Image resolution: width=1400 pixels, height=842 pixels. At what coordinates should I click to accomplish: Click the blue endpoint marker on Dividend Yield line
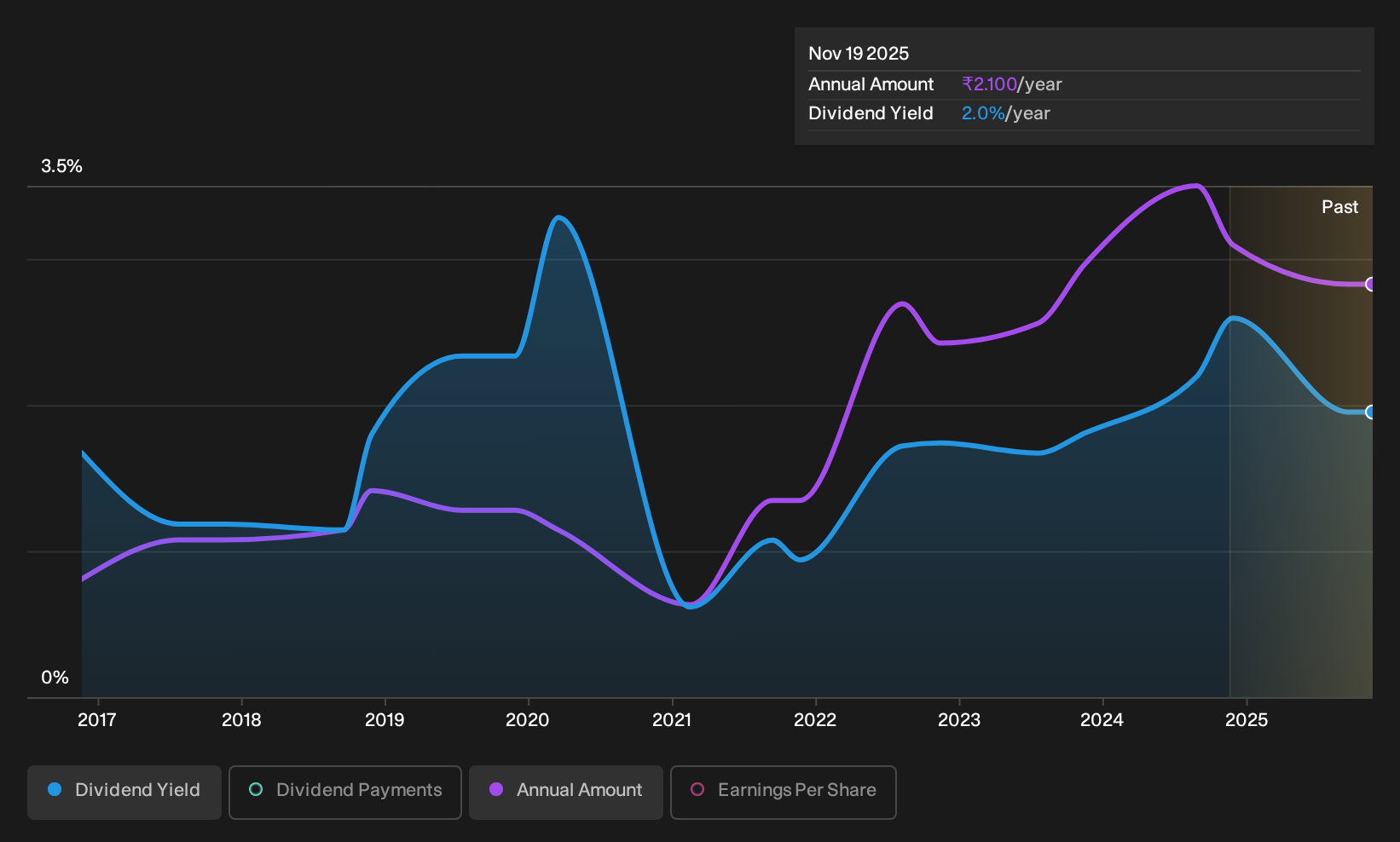(1370, 412)
